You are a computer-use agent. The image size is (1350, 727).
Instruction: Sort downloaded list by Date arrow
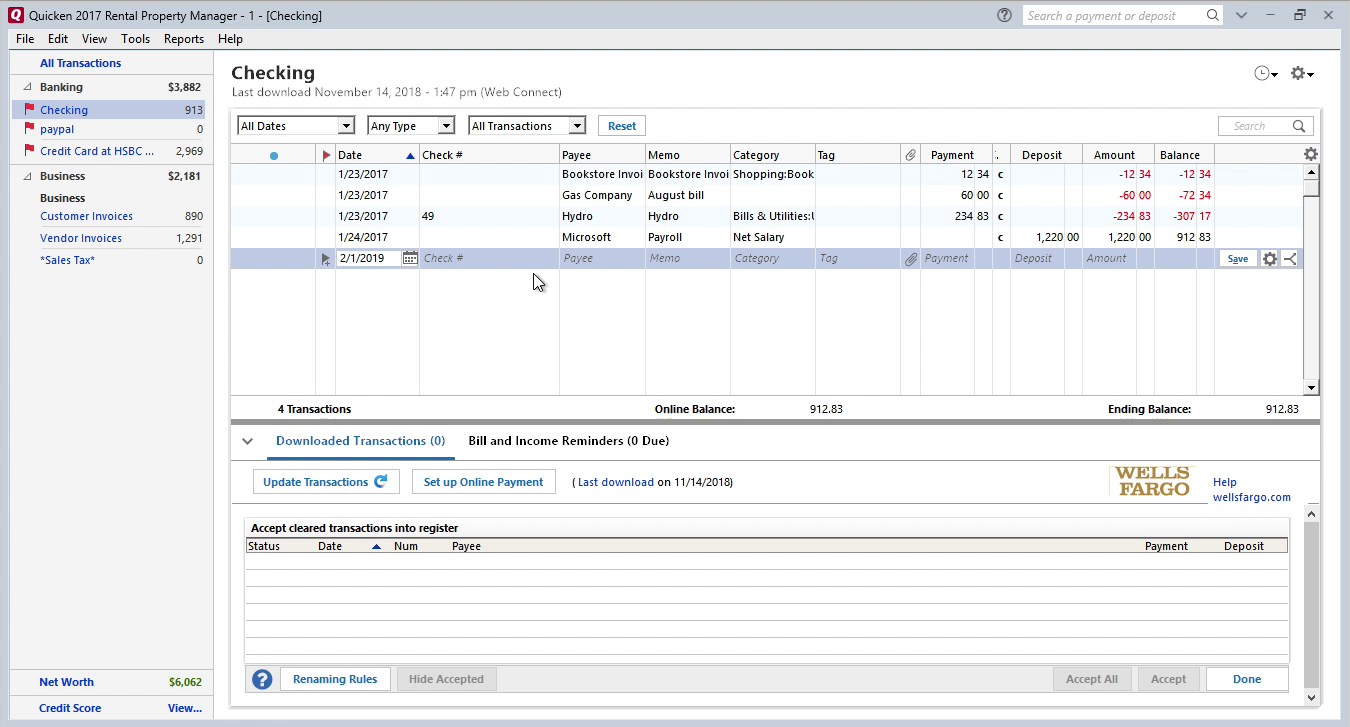(x=376, y=546)
